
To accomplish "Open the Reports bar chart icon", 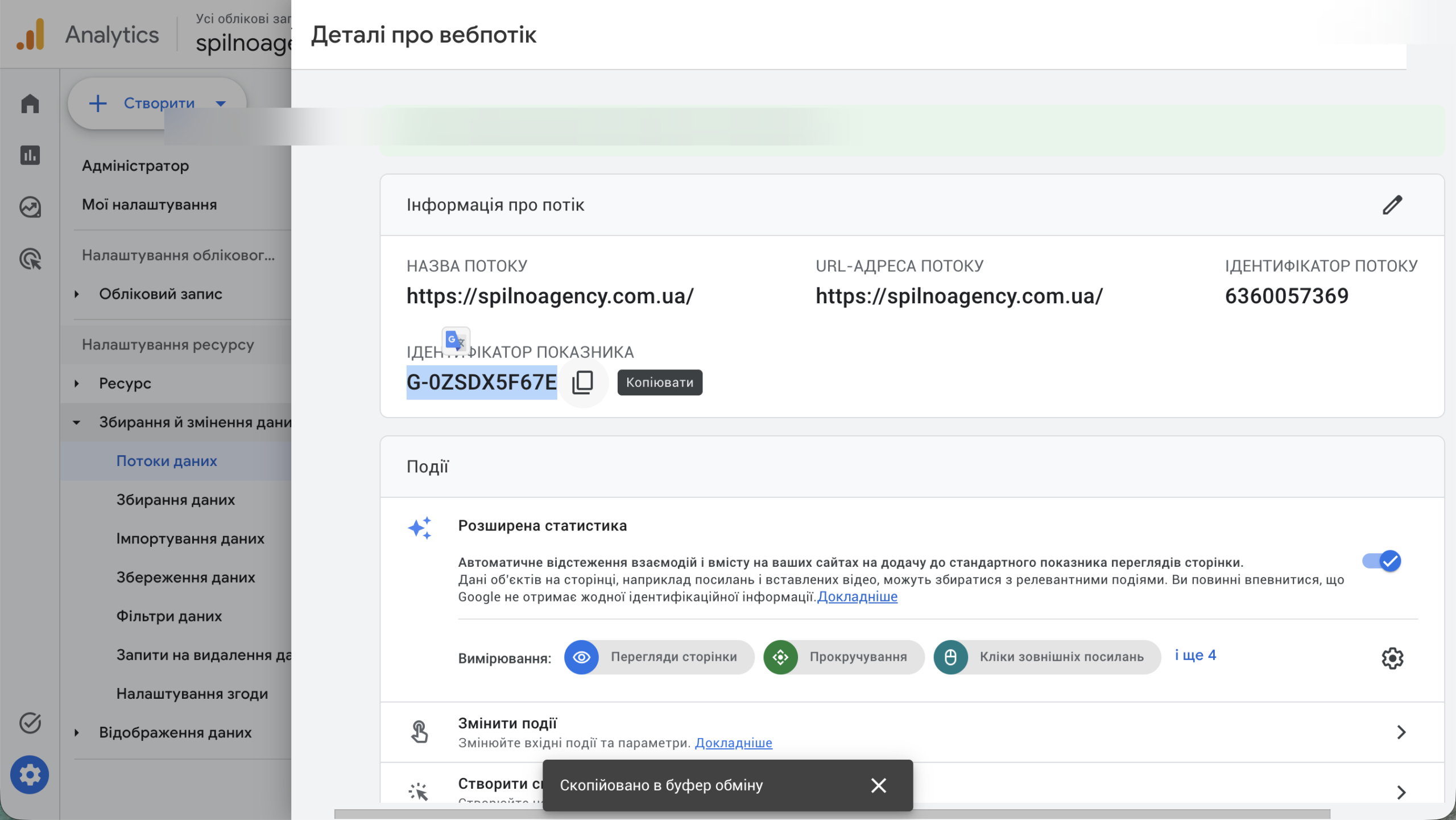I will coord(30,155).
